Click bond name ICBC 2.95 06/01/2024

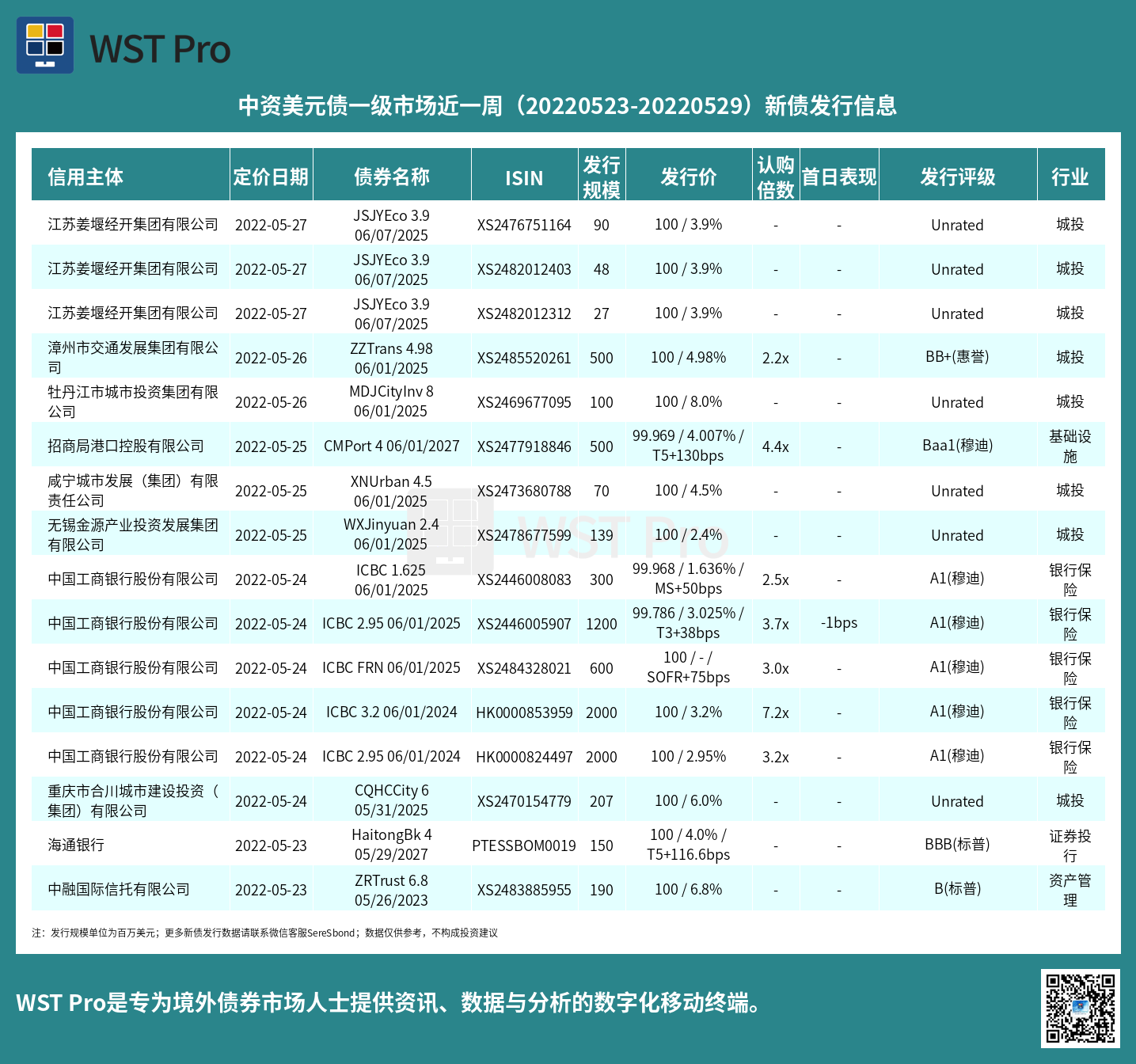tap(391, 756)
